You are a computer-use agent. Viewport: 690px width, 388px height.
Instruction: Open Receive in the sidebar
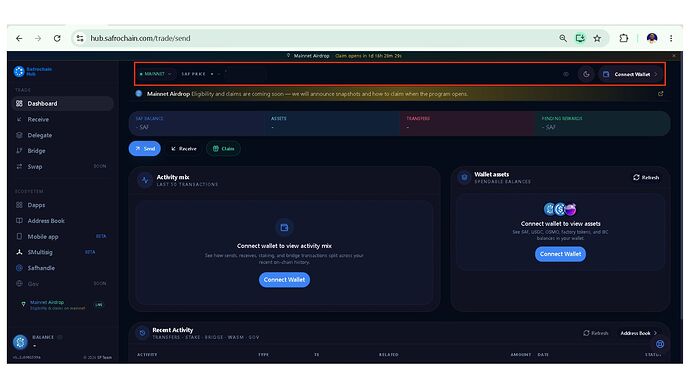point(62,119)
